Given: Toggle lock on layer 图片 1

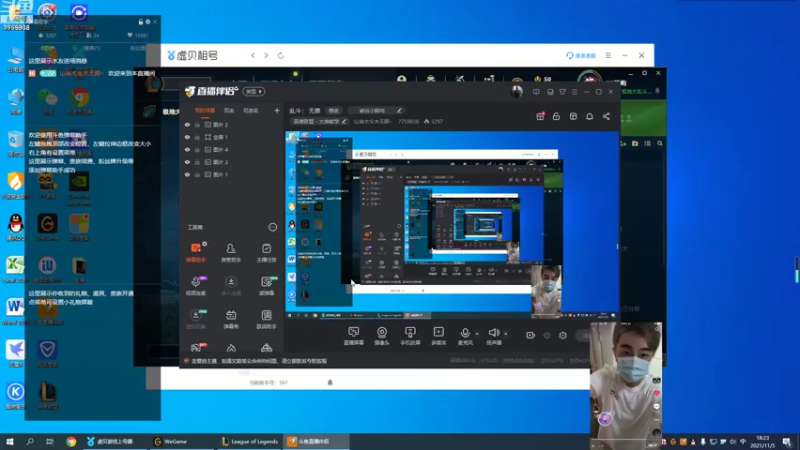Looking at the screenshot, I should point(197,174).
